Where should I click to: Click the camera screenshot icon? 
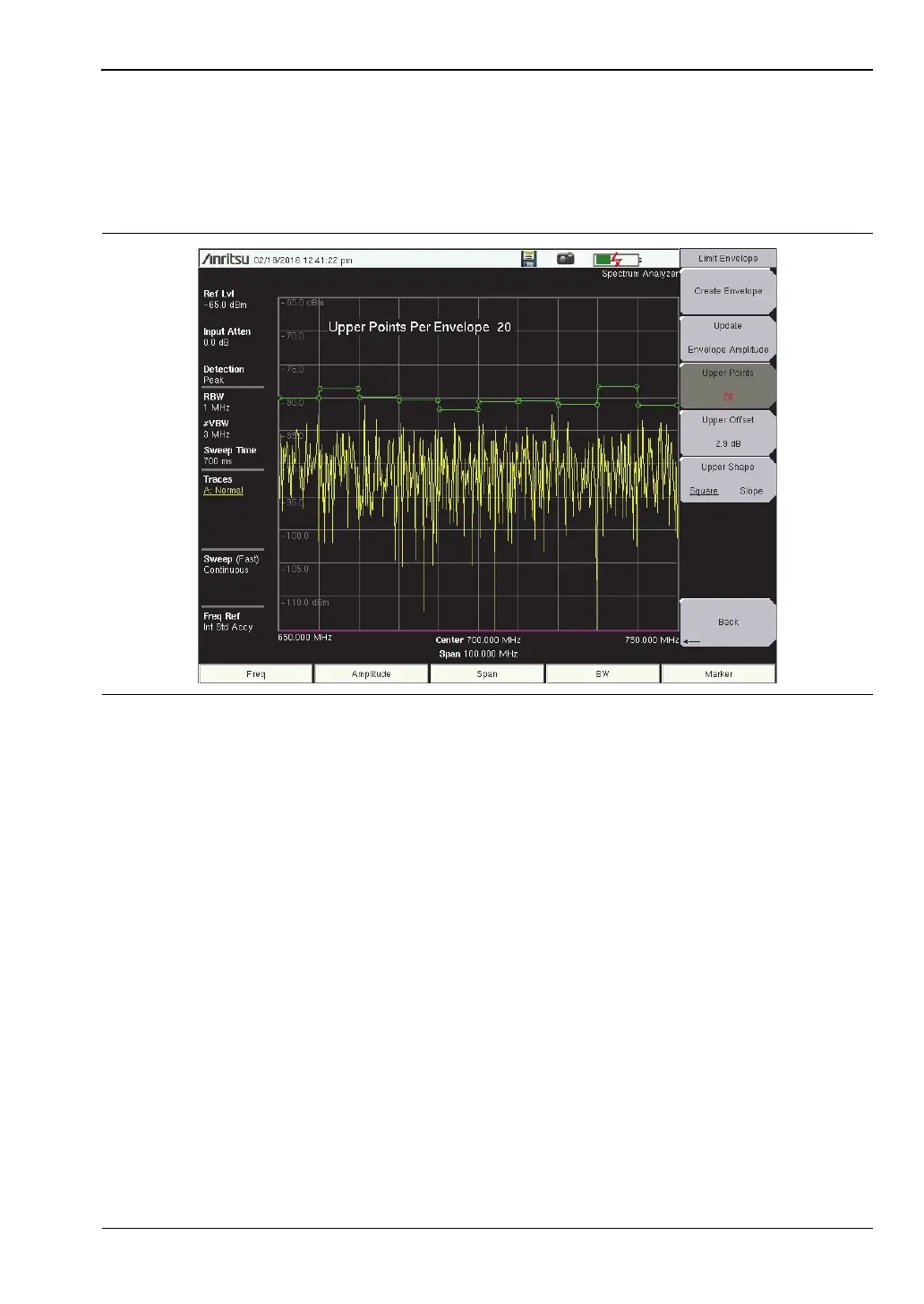[566, 259]
